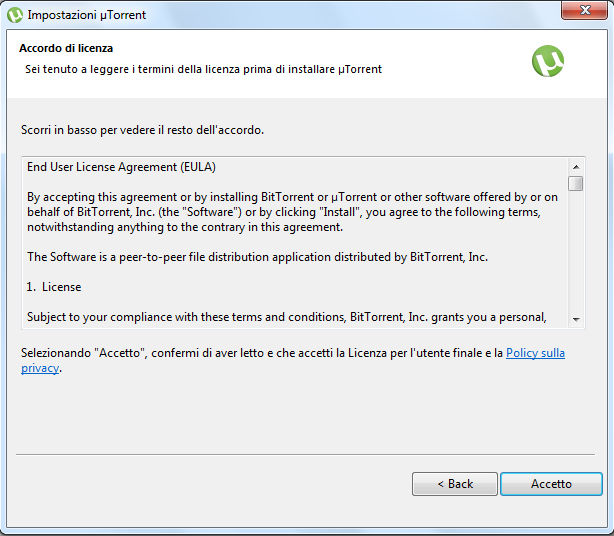614x536 pixels.
Task: Click the EULA scrollbar thumb
Action: [x=576, y=184]
